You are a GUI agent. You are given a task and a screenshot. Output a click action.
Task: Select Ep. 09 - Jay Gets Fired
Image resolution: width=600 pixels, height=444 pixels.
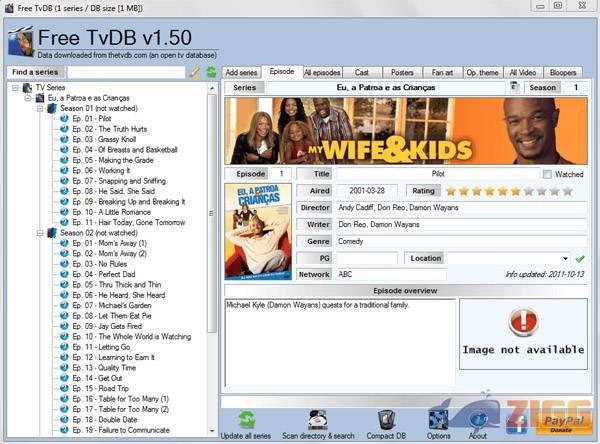tap(107, 326)
